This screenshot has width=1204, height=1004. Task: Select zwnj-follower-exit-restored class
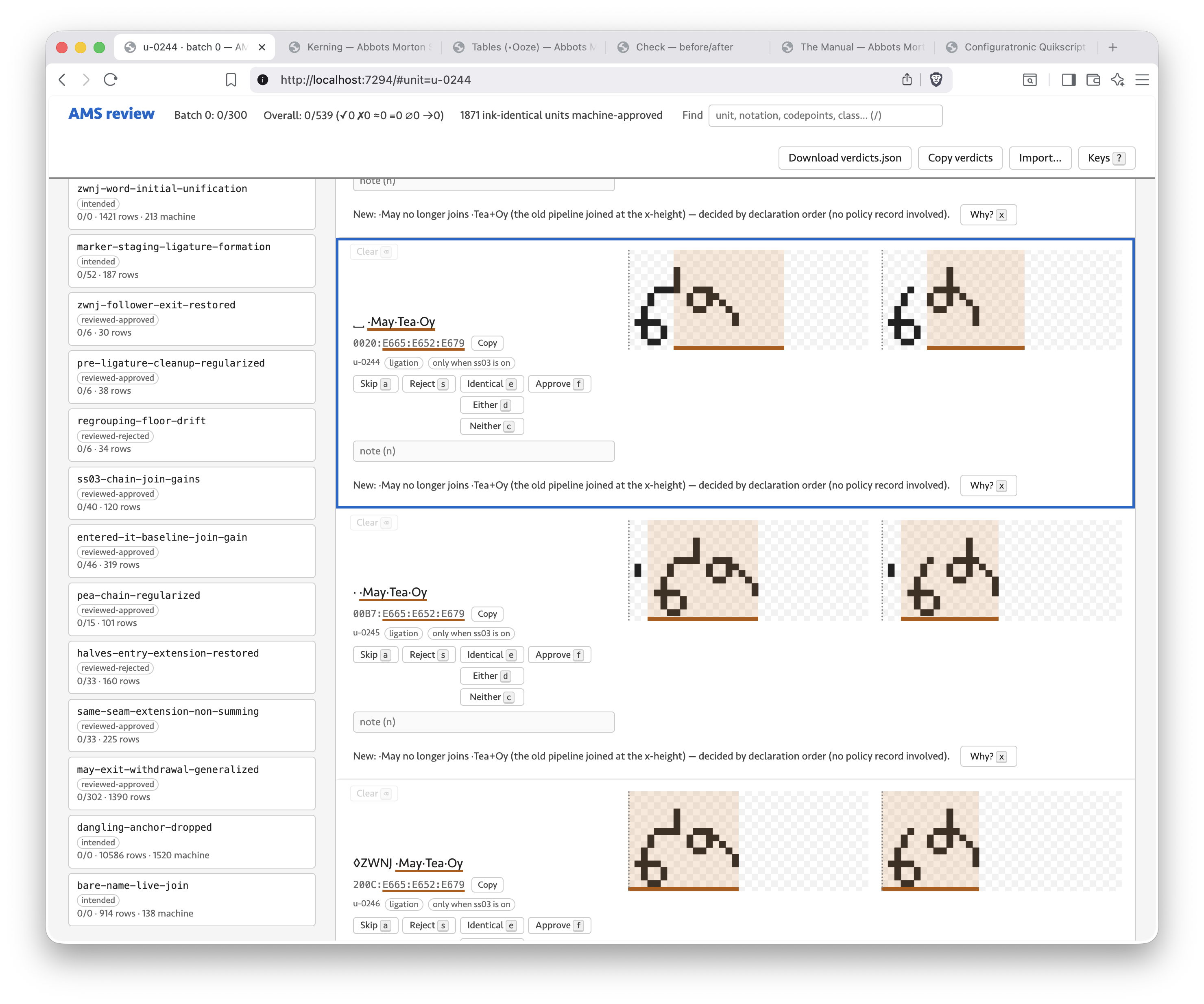[x=192, y=319]
